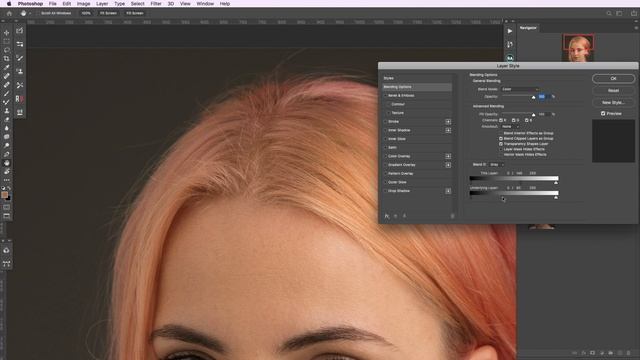Viewport: 640px width, 360px height.
Task: Enable the Outer Glow checkbox
Action: 385,182
